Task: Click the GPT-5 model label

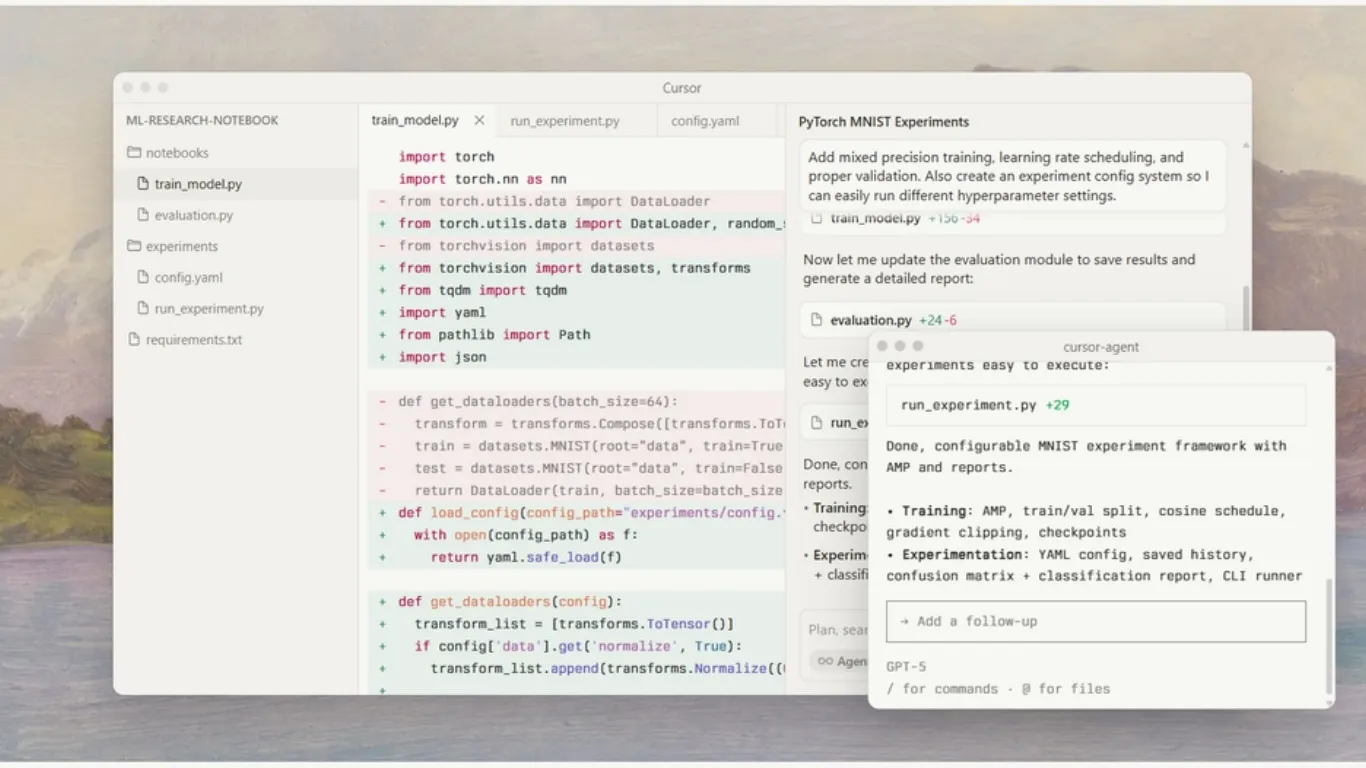Action: click(x=907, y=666)
